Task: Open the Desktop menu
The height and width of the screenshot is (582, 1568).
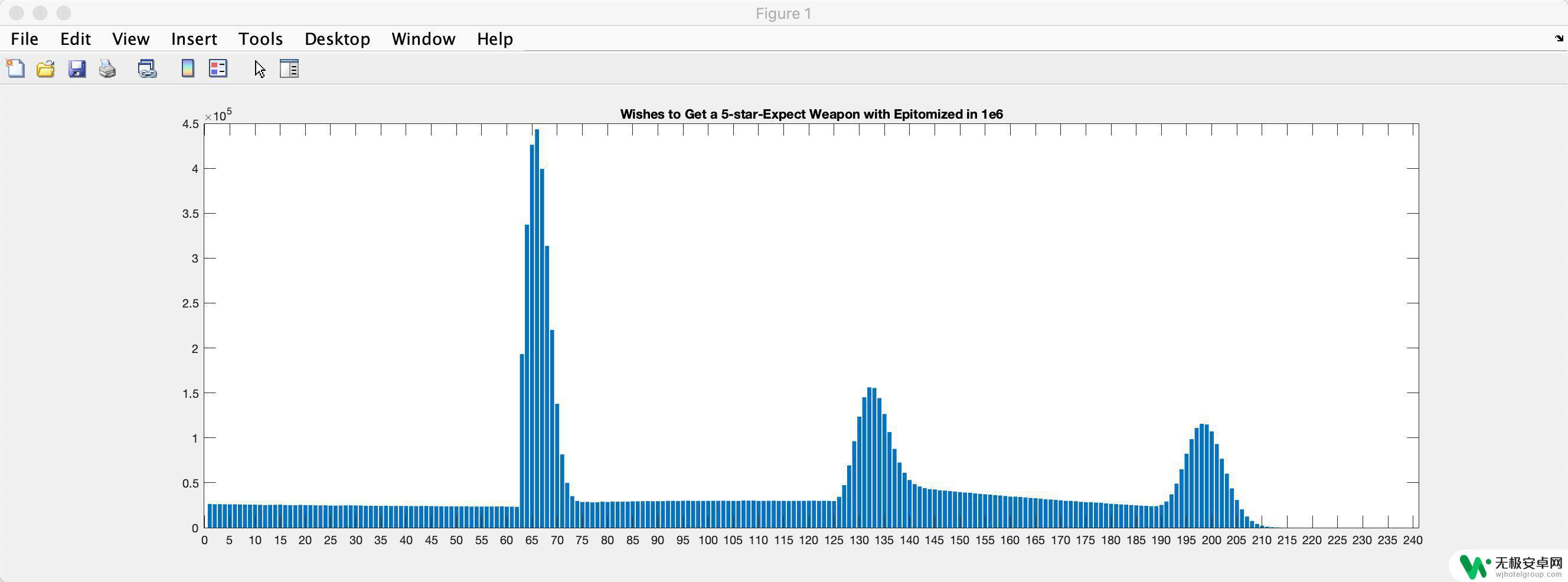Action: click(337, 39)
